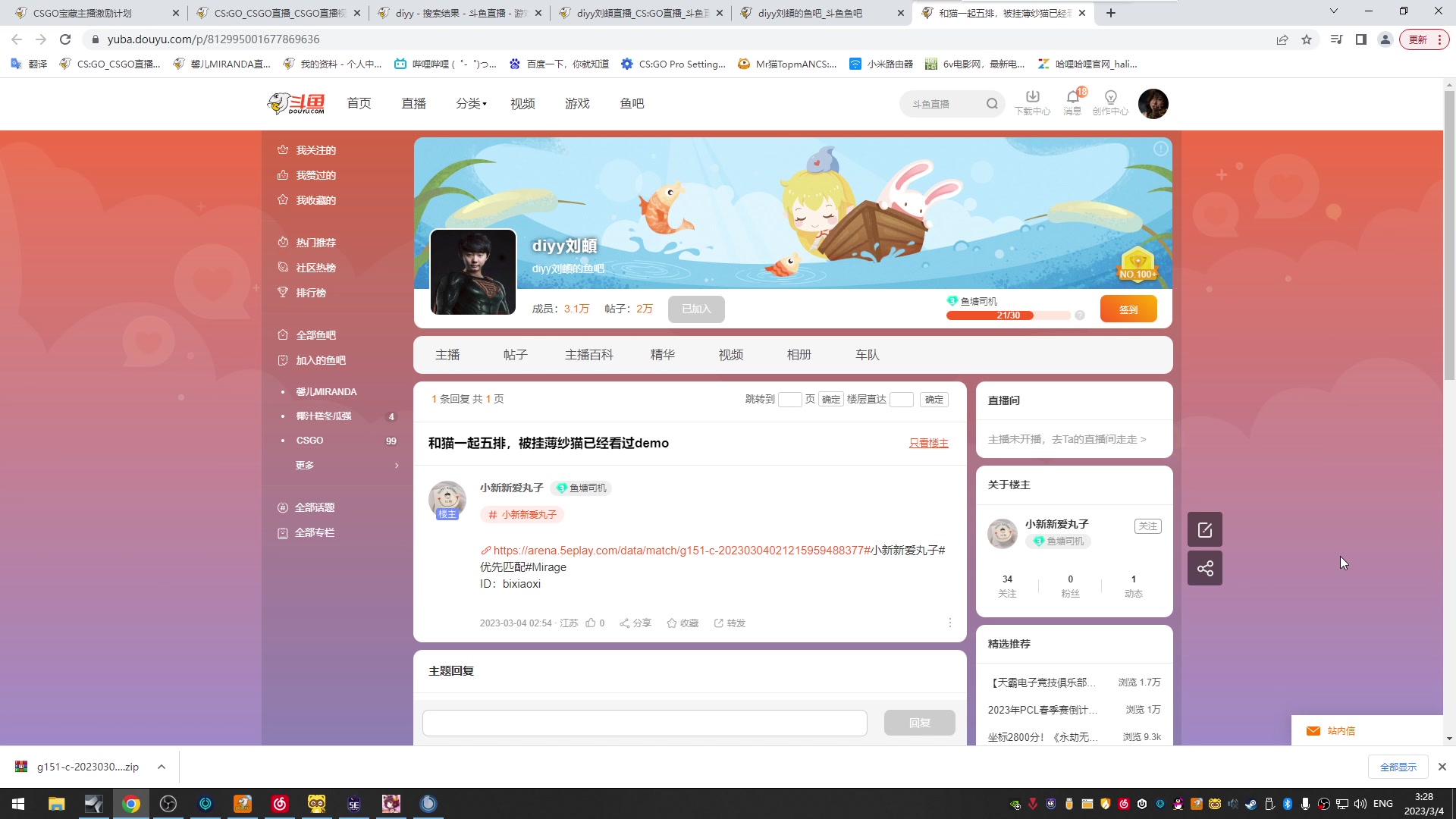Switch to the 相册 tab
This screenshot has height=819, width=1456.
pyautogui.click(x=799, y=355)
